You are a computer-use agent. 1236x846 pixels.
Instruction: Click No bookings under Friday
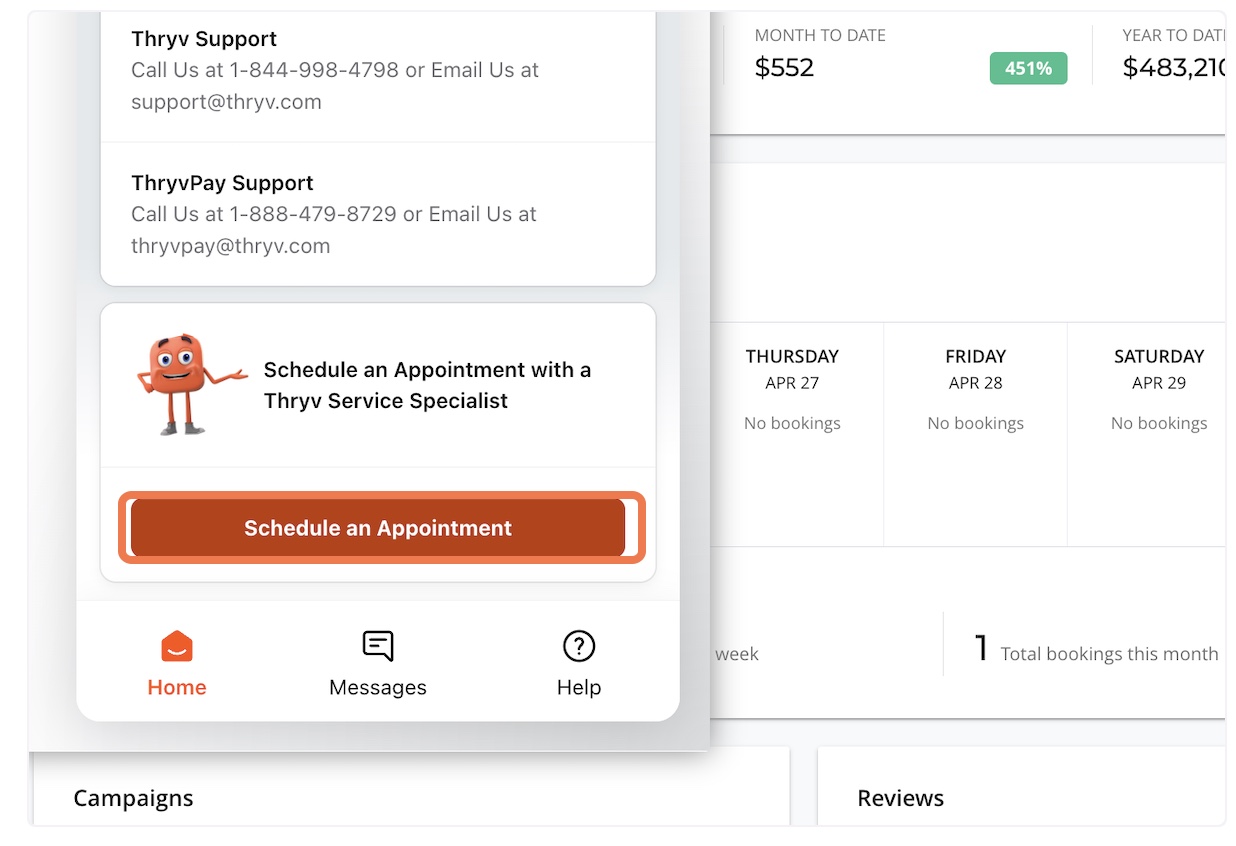pos(976,424)
